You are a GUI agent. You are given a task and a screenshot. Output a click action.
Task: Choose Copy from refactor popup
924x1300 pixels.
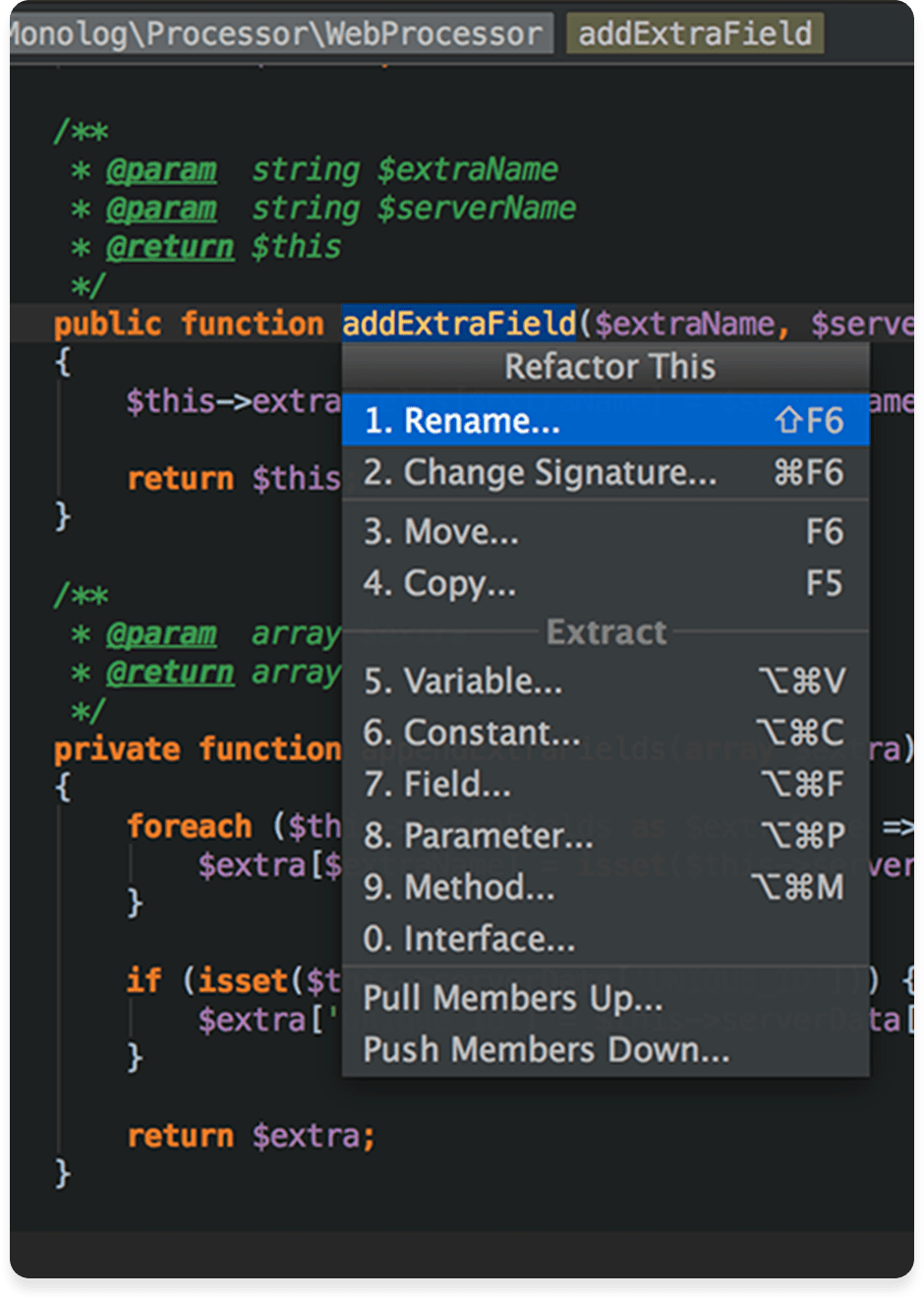click(606, 583)
